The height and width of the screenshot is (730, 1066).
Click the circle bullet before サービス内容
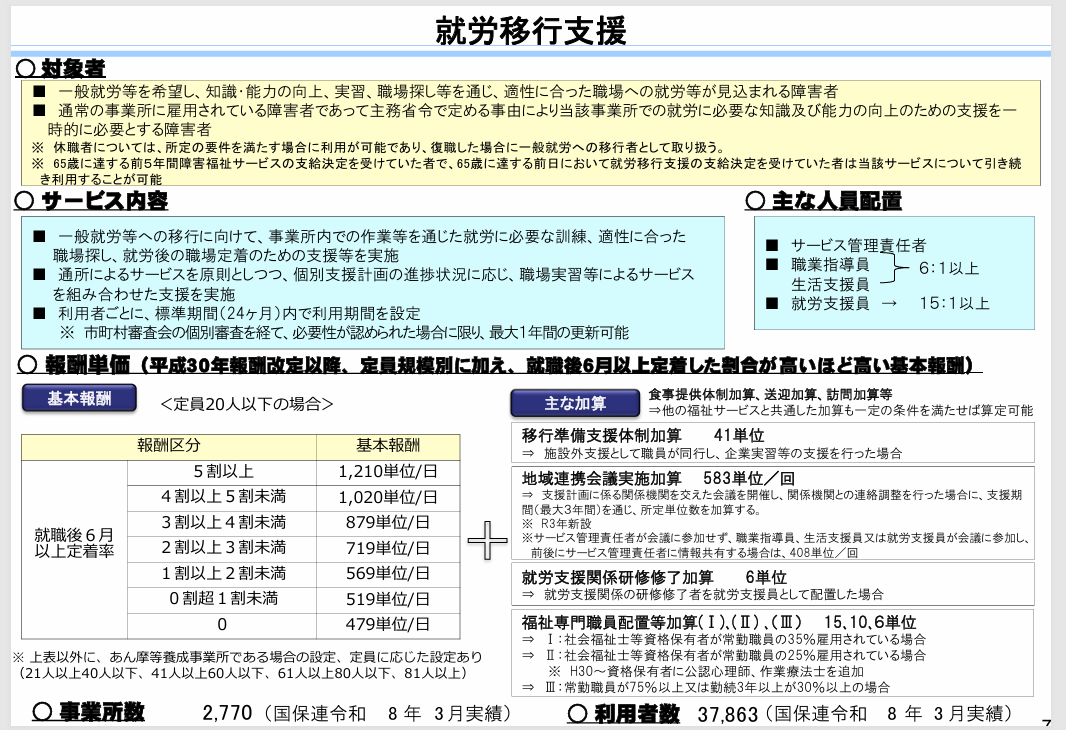click(24, 201)
